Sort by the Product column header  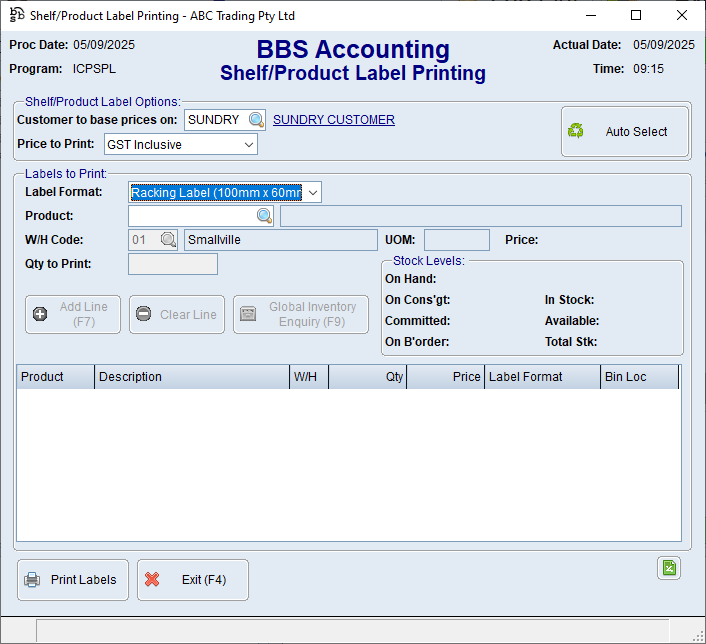[56, 377]
